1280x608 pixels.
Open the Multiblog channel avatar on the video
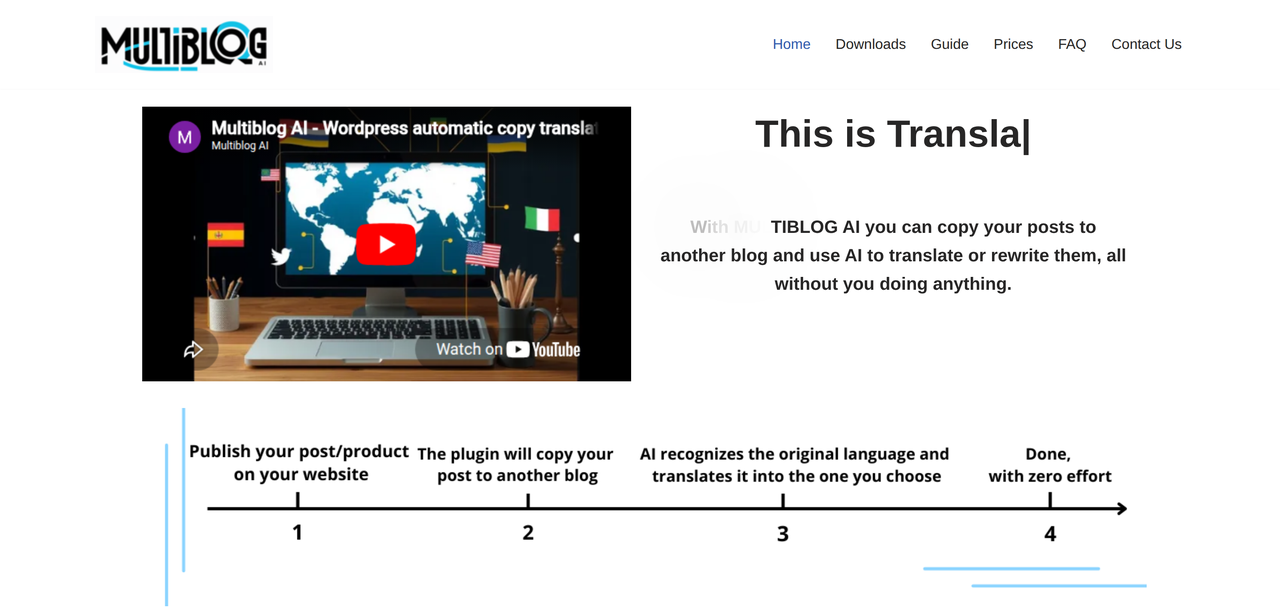185,137
